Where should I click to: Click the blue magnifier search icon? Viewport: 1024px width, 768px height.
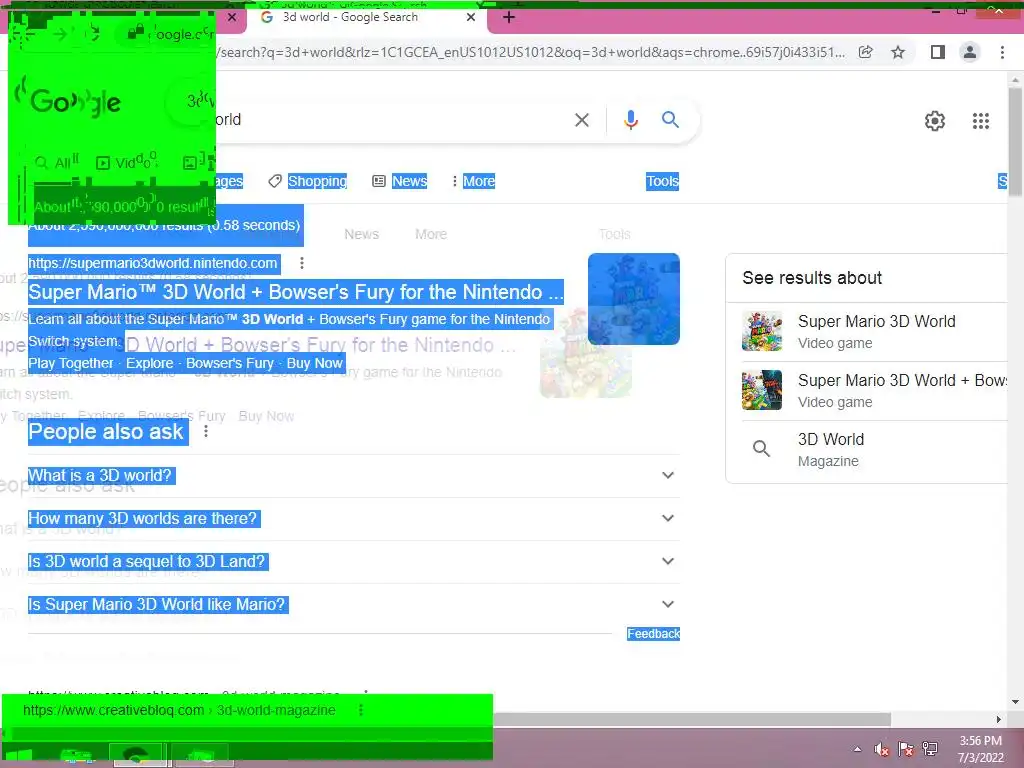coord(670,120)
